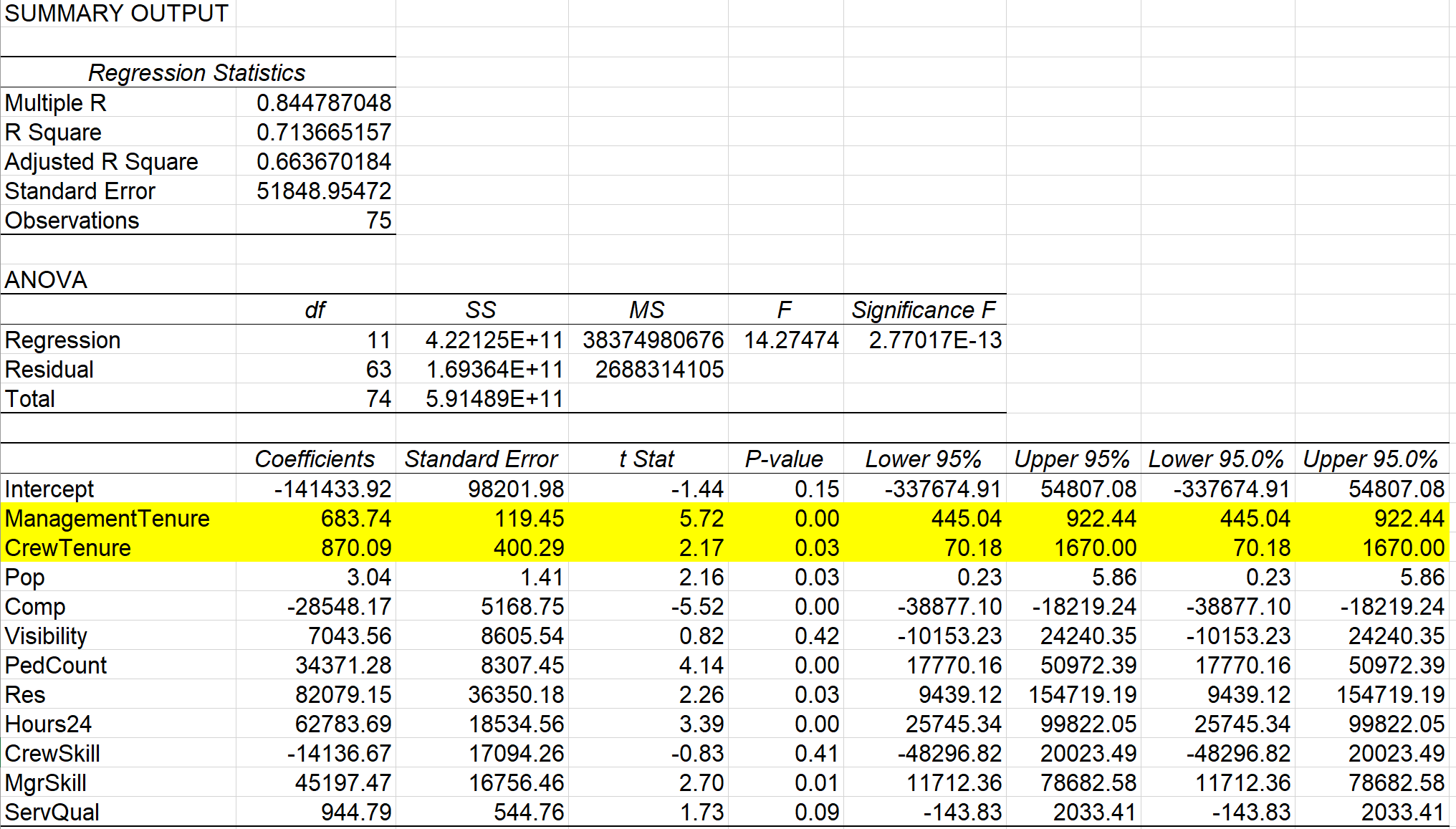Click the Coefficients column header
This screenshot has height=829, width=1456.
point(315,459)
